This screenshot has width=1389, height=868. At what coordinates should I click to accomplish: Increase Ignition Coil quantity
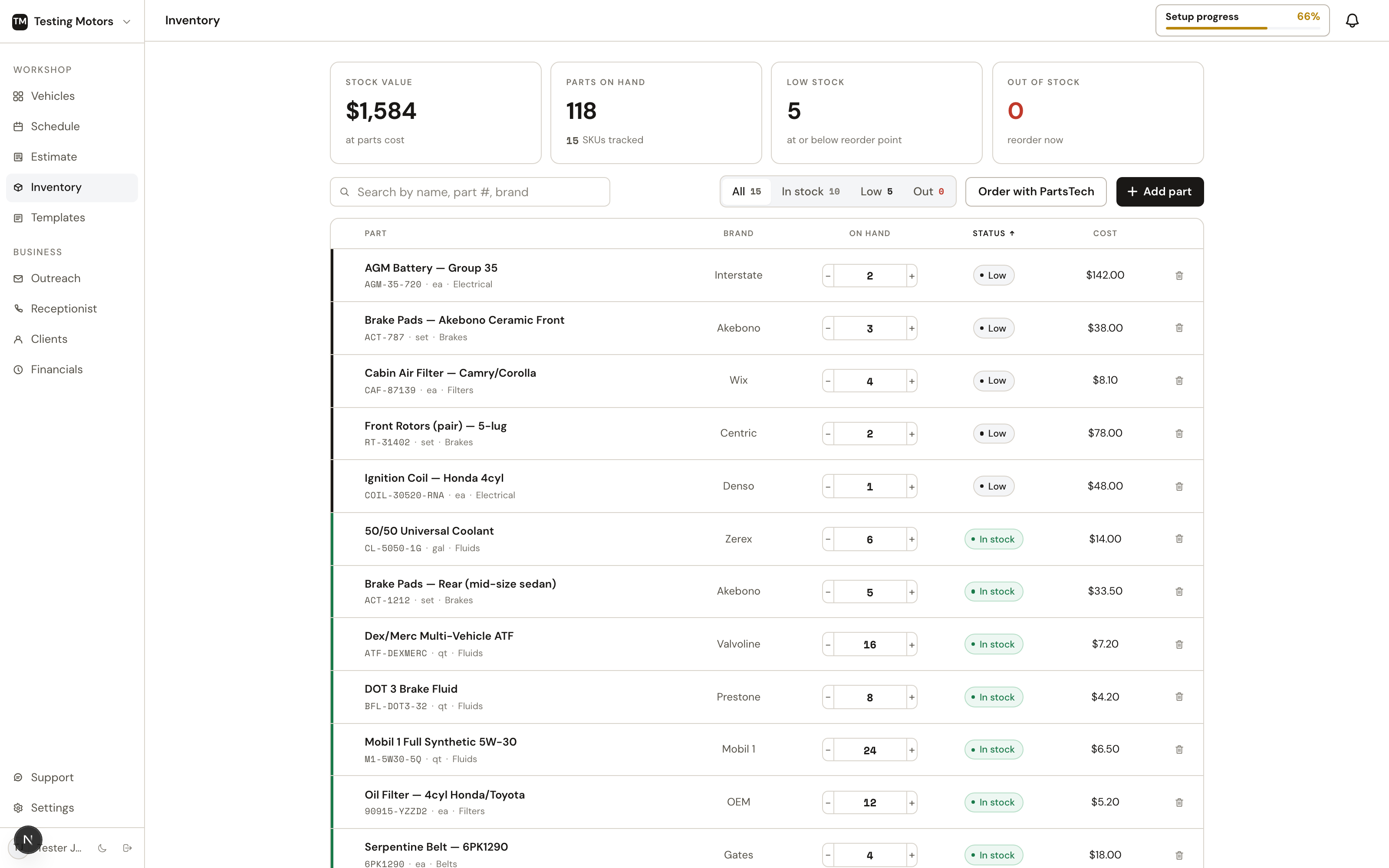[912, 486]
